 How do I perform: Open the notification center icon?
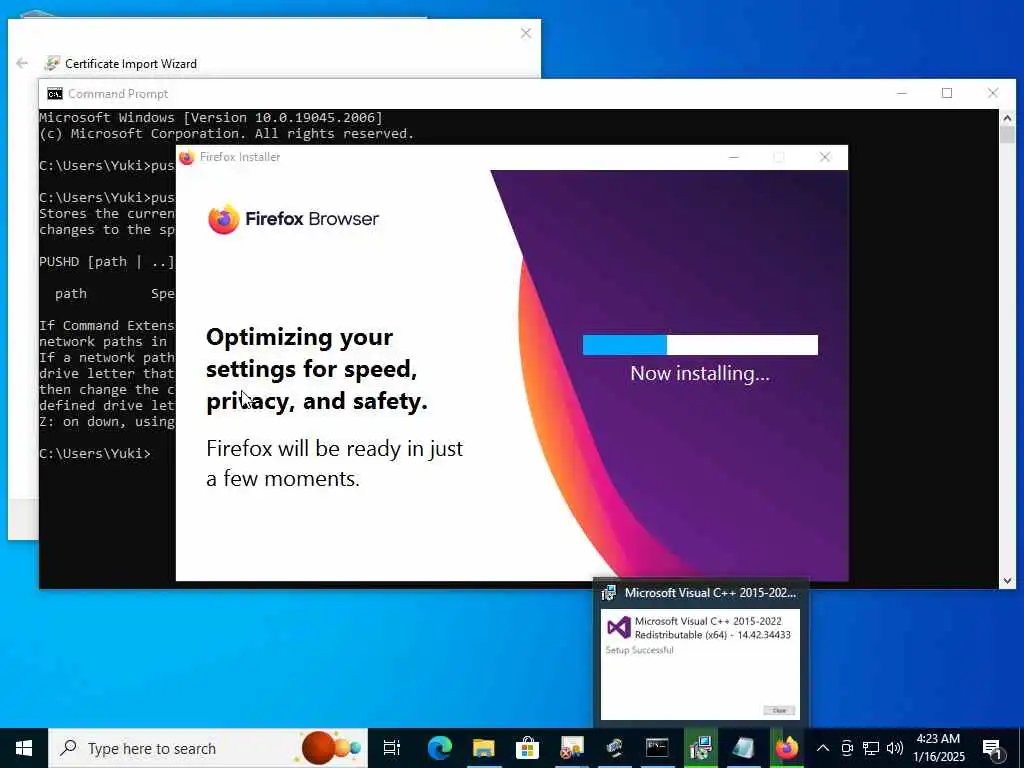(x=993, y=749)
